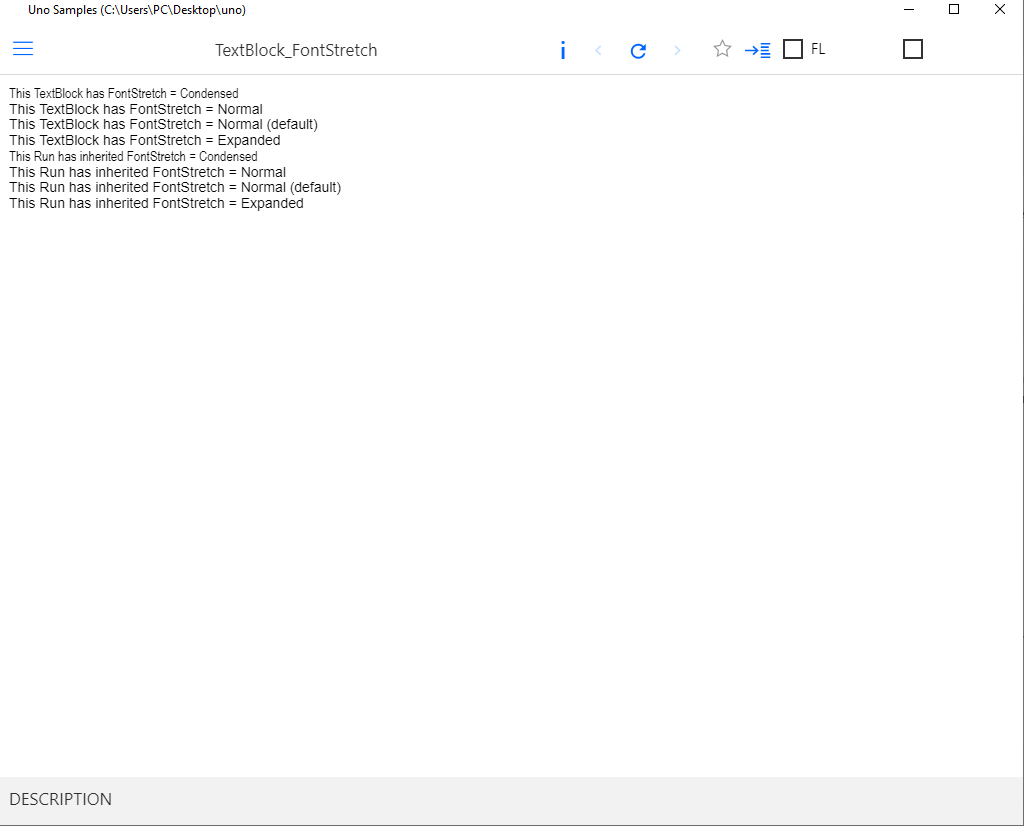Go to next sample arrow
The height and width of the screenshot is (826, 1024).
pos(677,50)
